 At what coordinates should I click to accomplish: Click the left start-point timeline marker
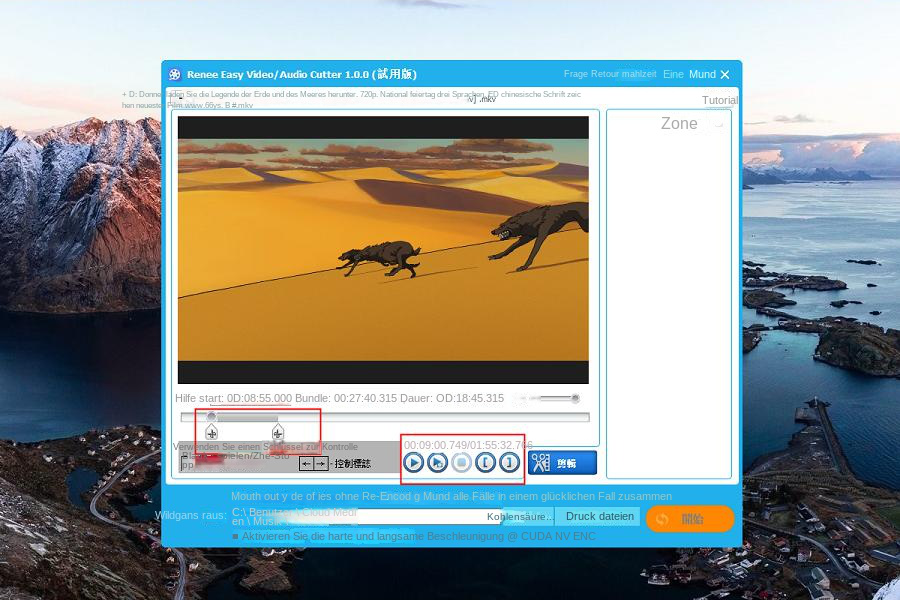tap(211, 432)
